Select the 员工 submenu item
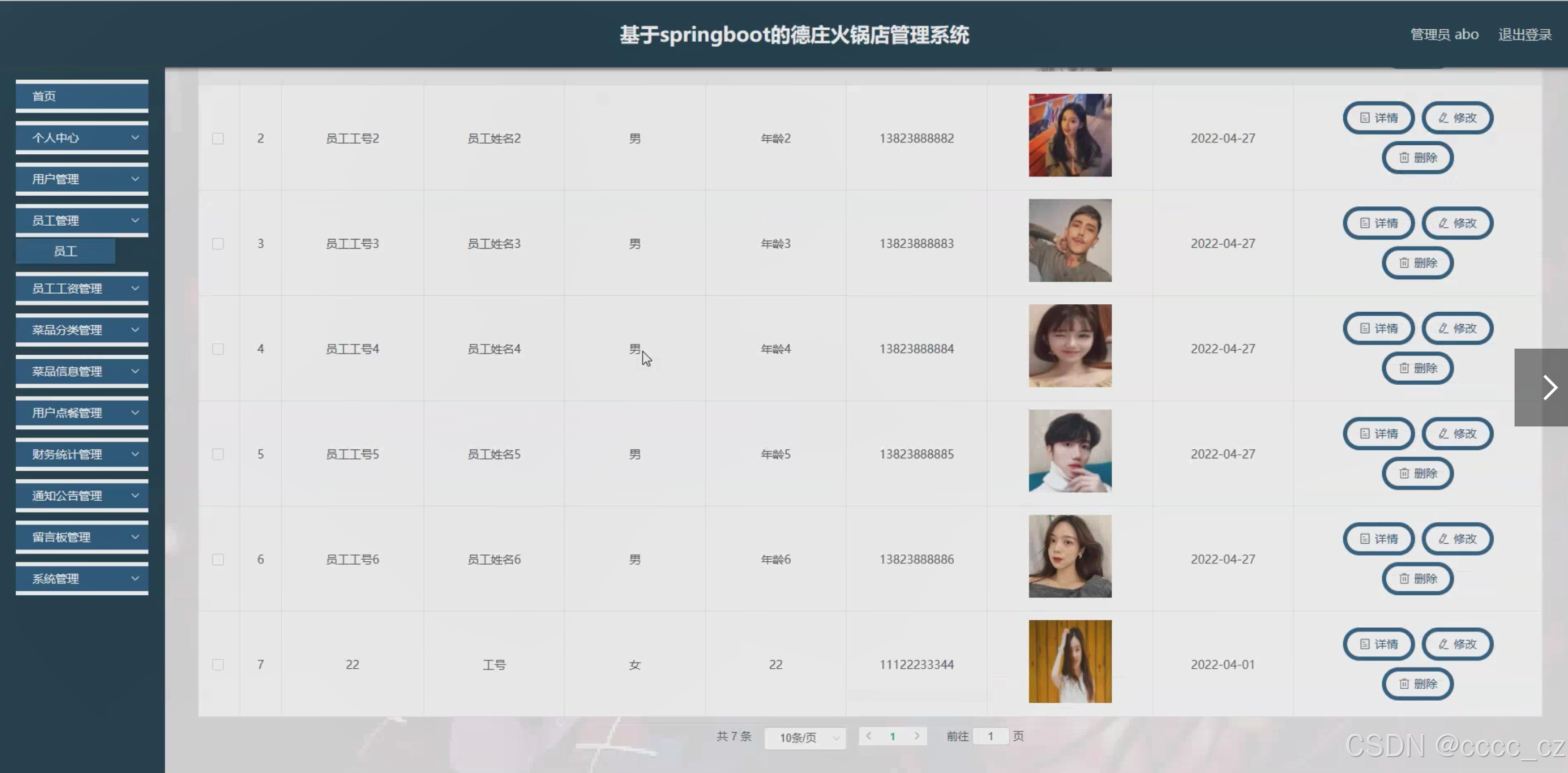 65,251
